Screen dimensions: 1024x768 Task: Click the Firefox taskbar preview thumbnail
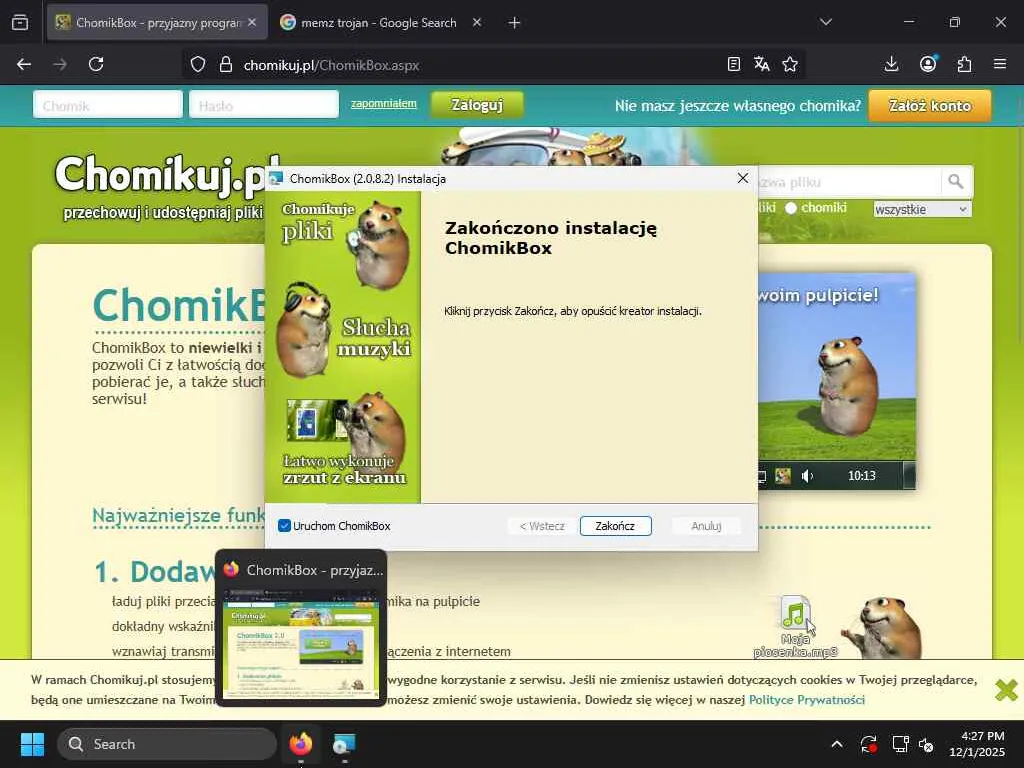coord(301,643)
